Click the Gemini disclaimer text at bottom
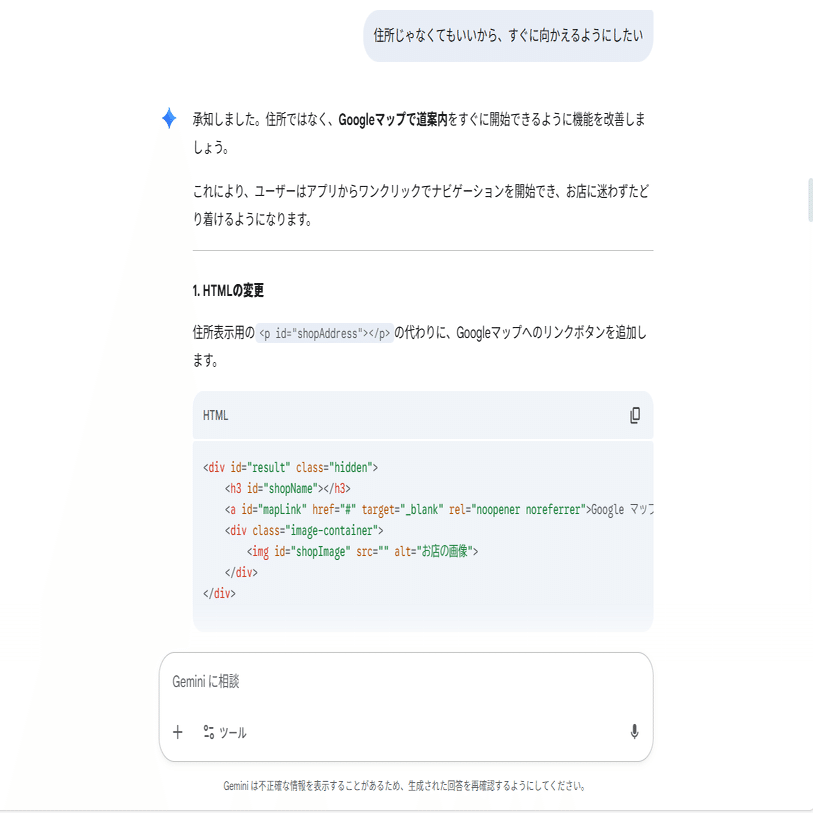 405,786
